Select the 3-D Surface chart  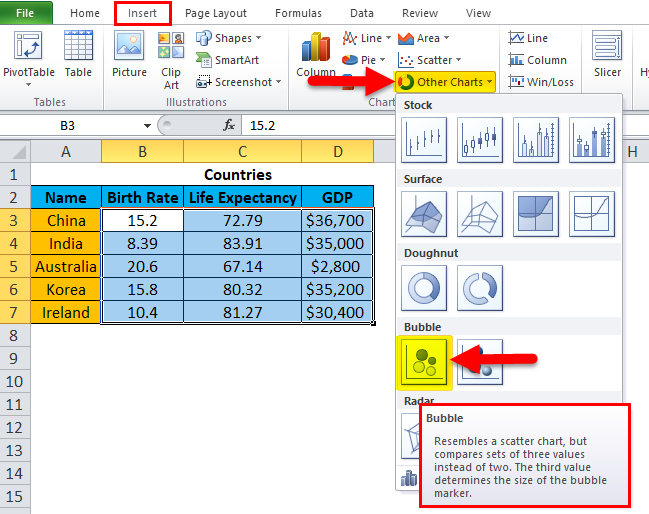click(x=424, y=214)
